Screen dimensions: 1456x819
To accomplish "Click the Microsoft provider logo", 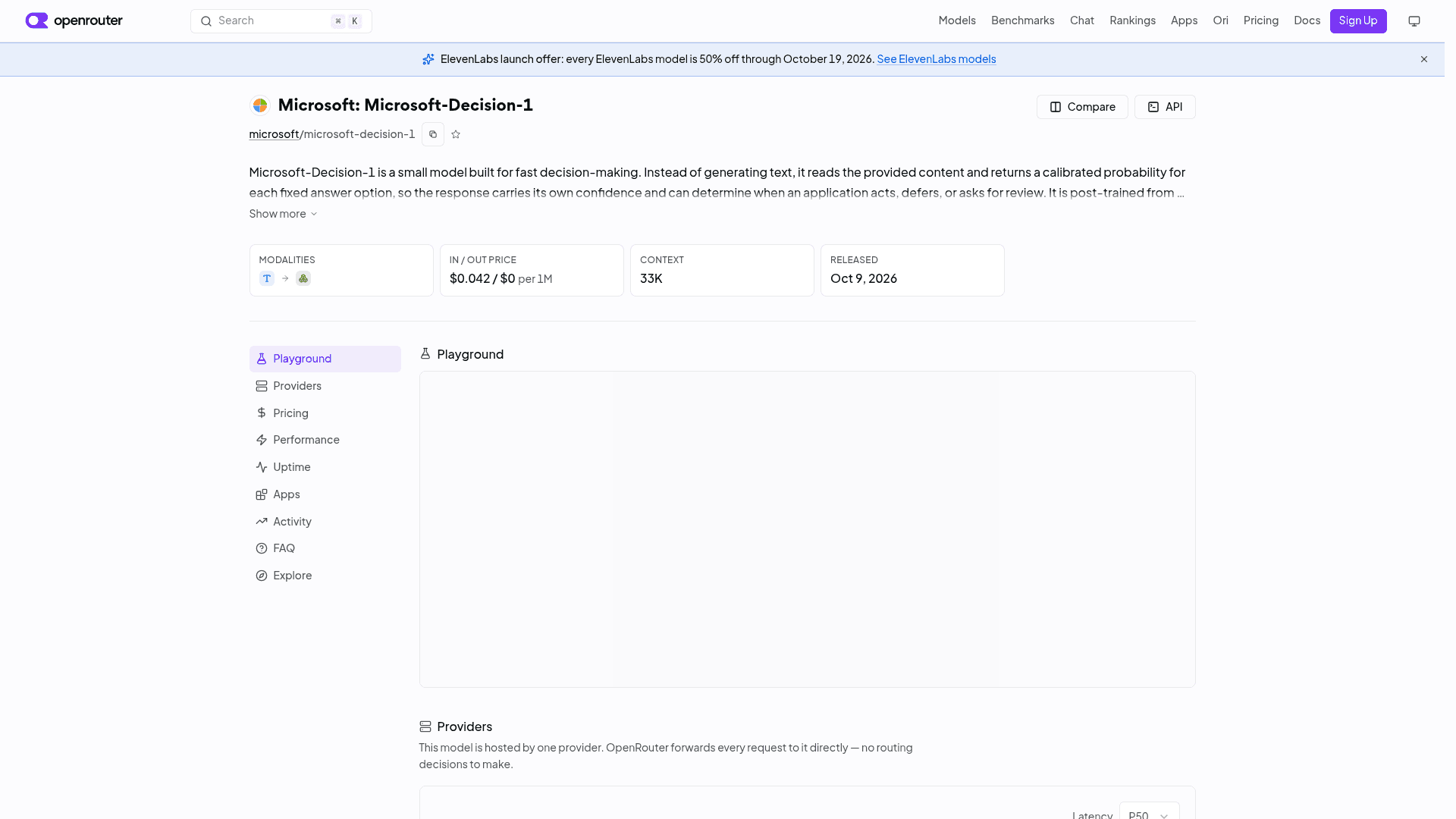I will [x=260, y=105].
